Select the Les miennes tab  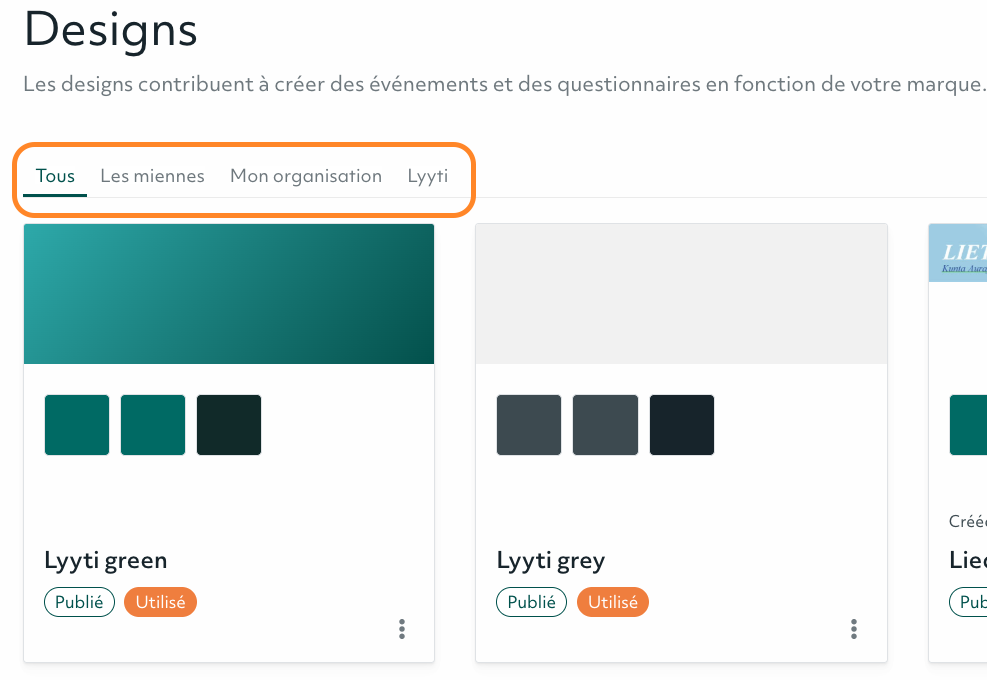tap(152, 176)
